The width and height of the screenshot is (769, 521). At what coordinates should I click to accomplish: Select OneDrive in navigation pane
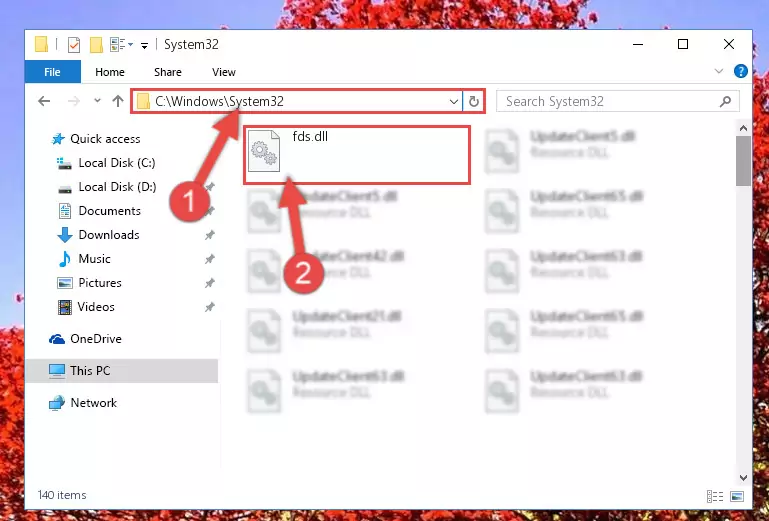[x=85, y=339]
